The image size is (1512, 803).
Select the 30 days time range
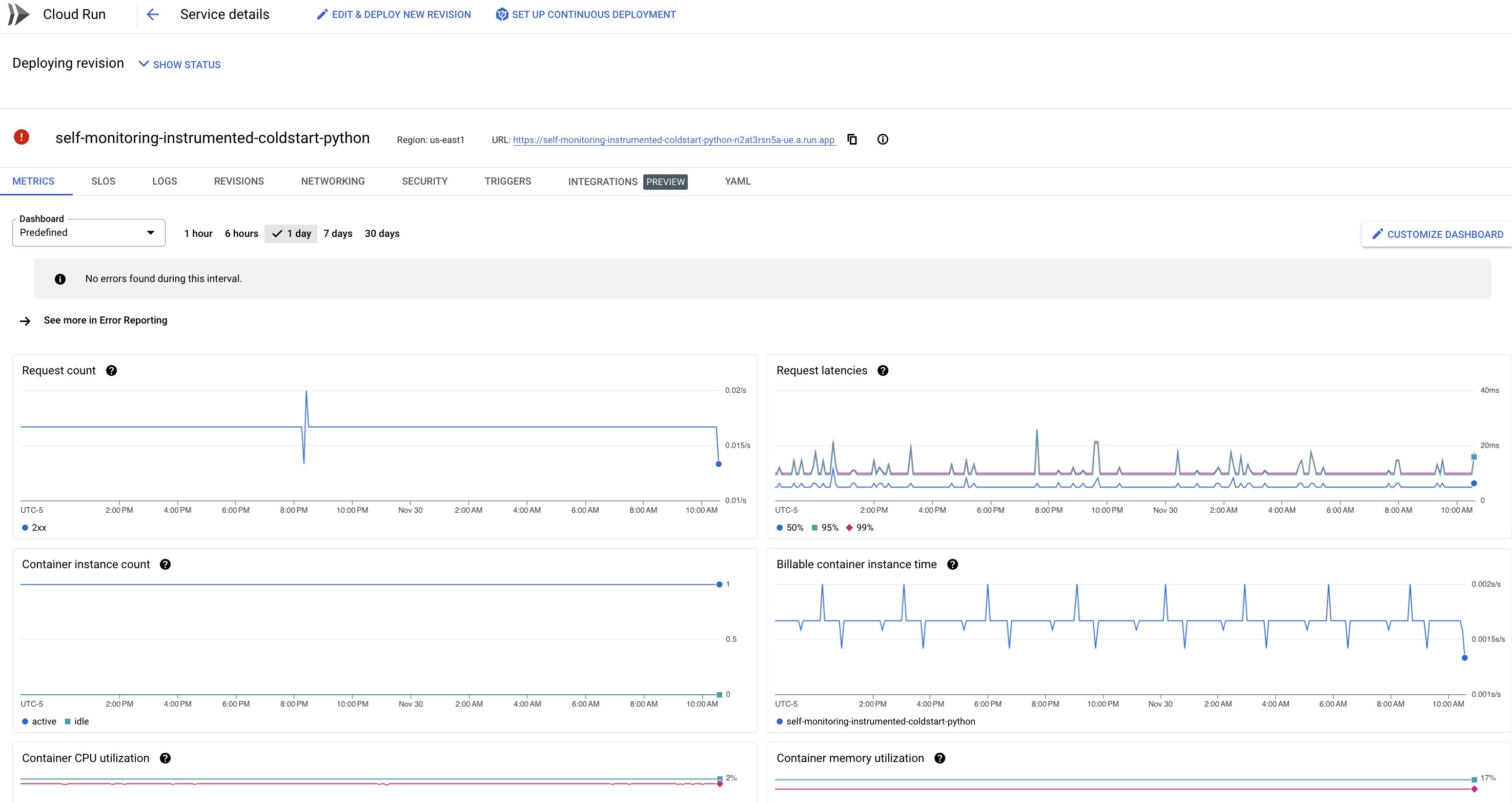pos(382,234)
